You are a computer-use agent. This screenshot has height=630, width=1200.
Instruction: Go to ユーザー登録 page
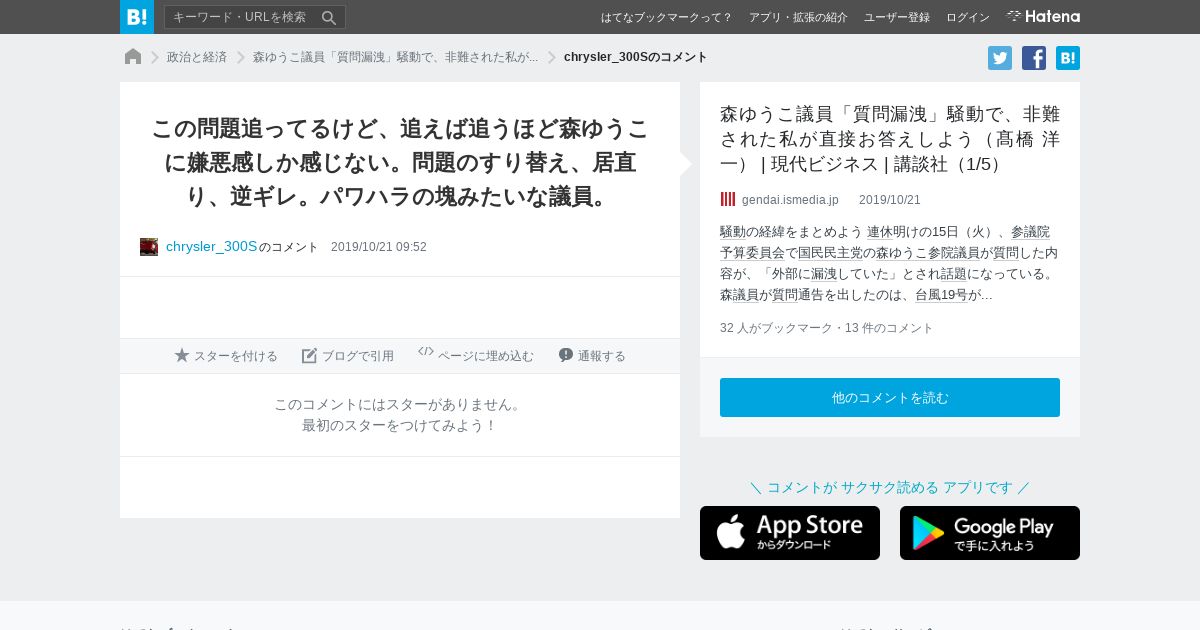897,17
